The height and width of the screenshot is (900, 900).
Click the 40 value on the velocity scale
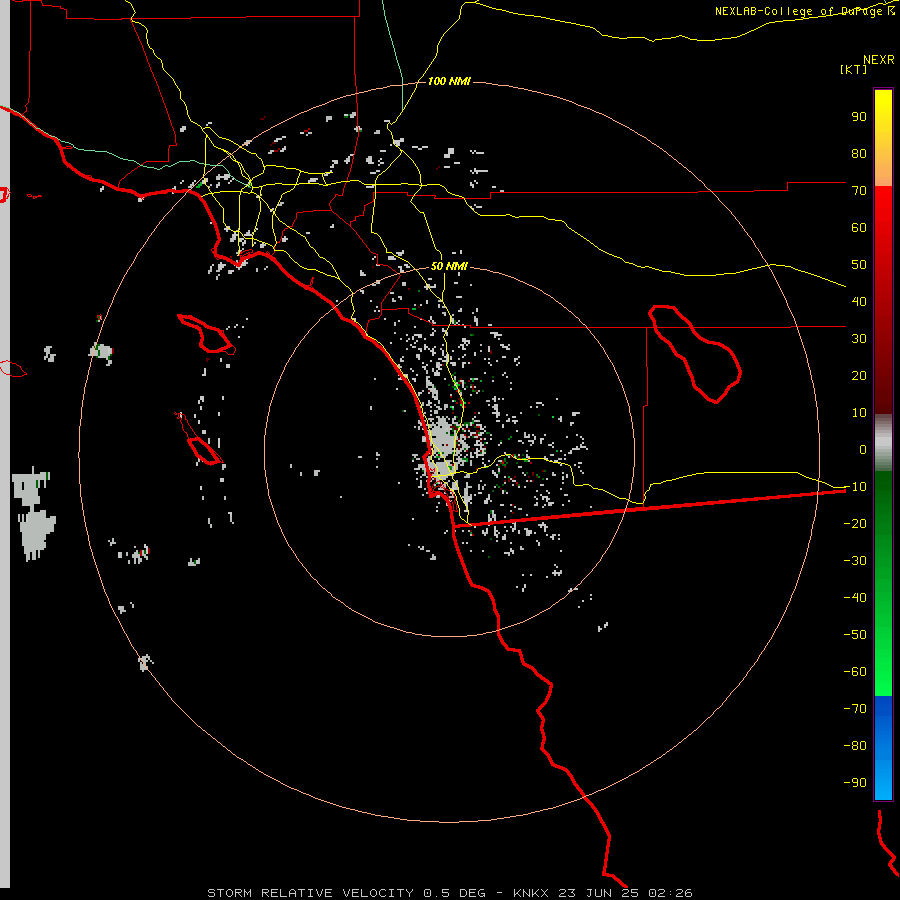coord(859,301)
